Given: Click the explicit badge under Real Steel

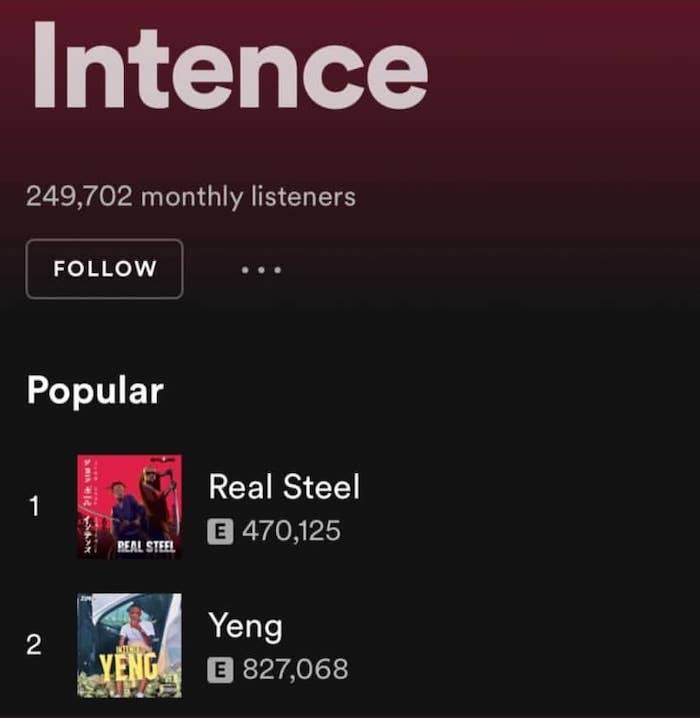Looking at the screenshot, I should [220, 531].
